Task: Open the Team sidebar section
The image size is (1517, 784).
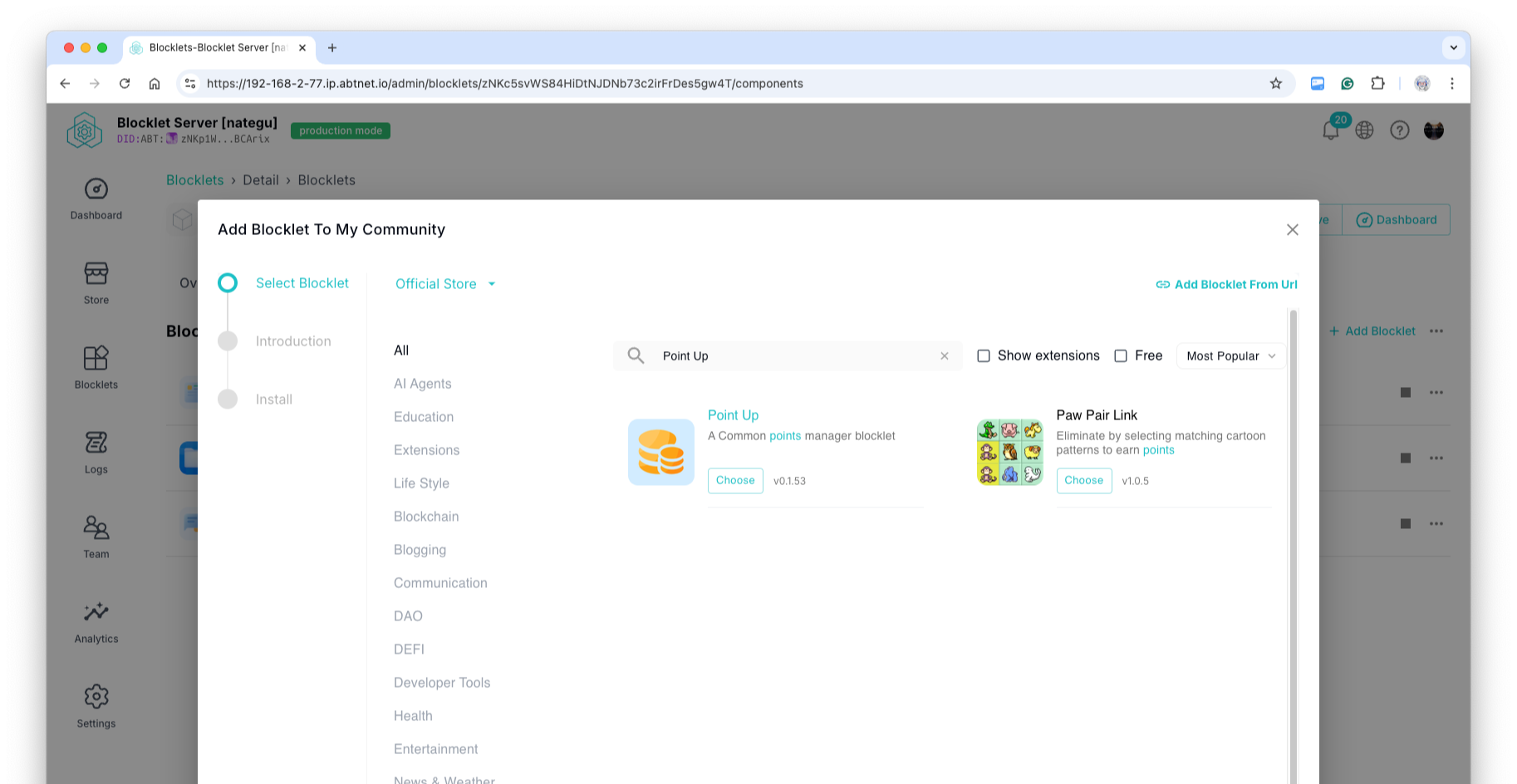Action: click(96, 528)
